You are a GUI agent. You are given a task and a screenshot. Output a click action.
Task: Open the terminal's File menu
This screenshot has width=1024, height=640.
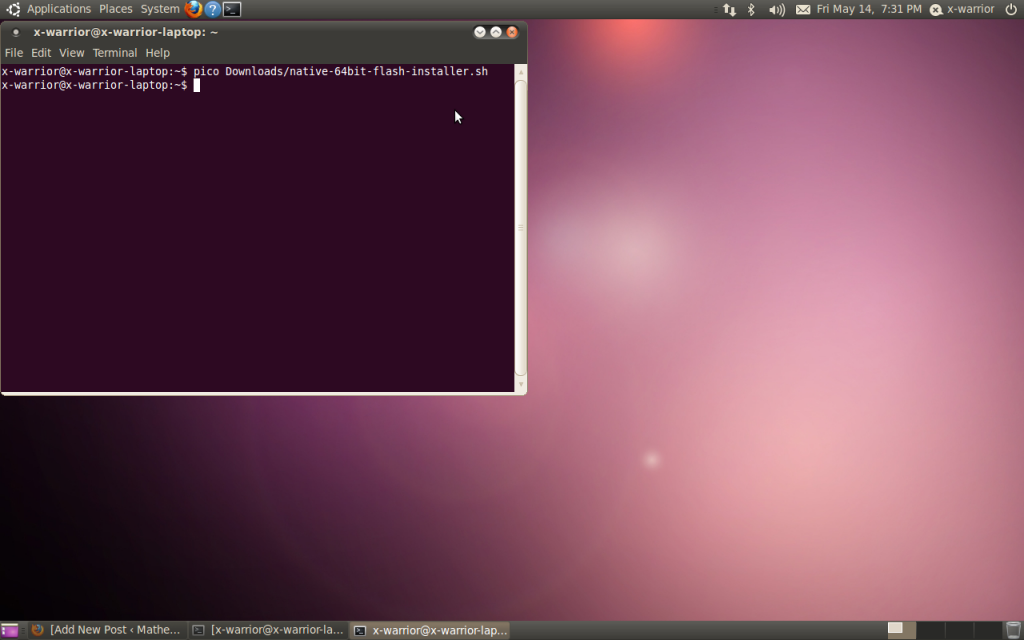click(x=14, y=53)
